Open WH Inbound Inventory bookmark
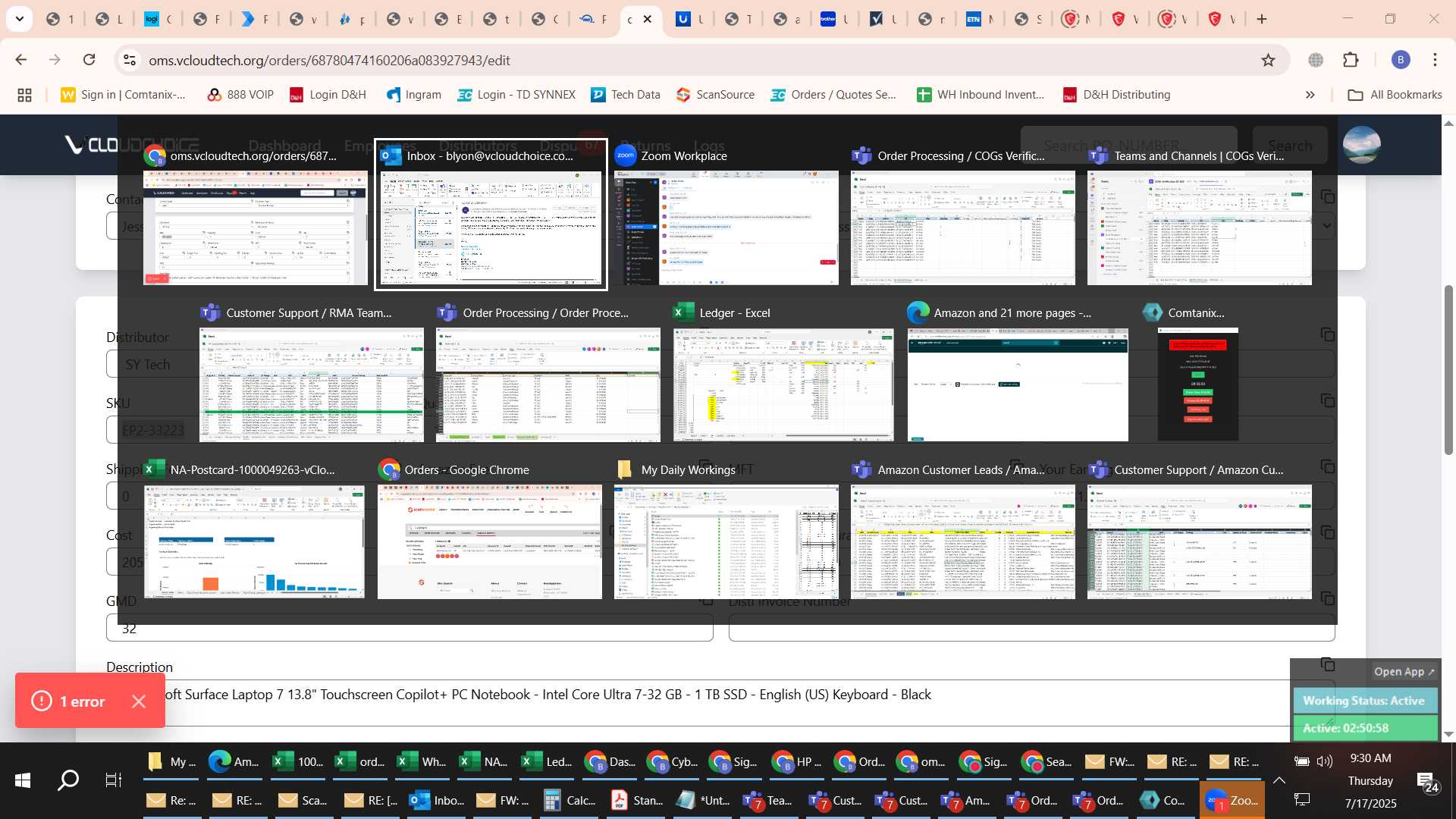 (x=981, y=95)
